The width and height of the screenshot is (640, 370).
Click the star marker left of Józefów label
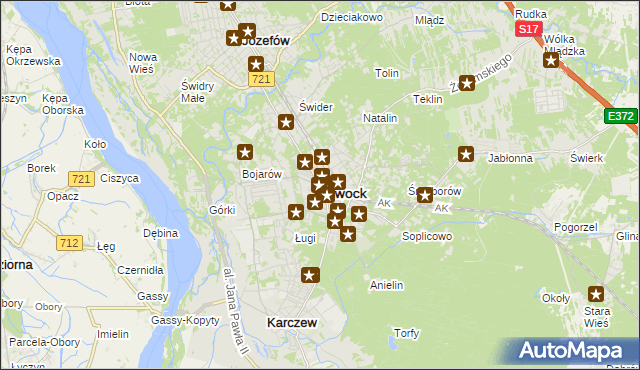pyautogui.click(x=234, y=39)
